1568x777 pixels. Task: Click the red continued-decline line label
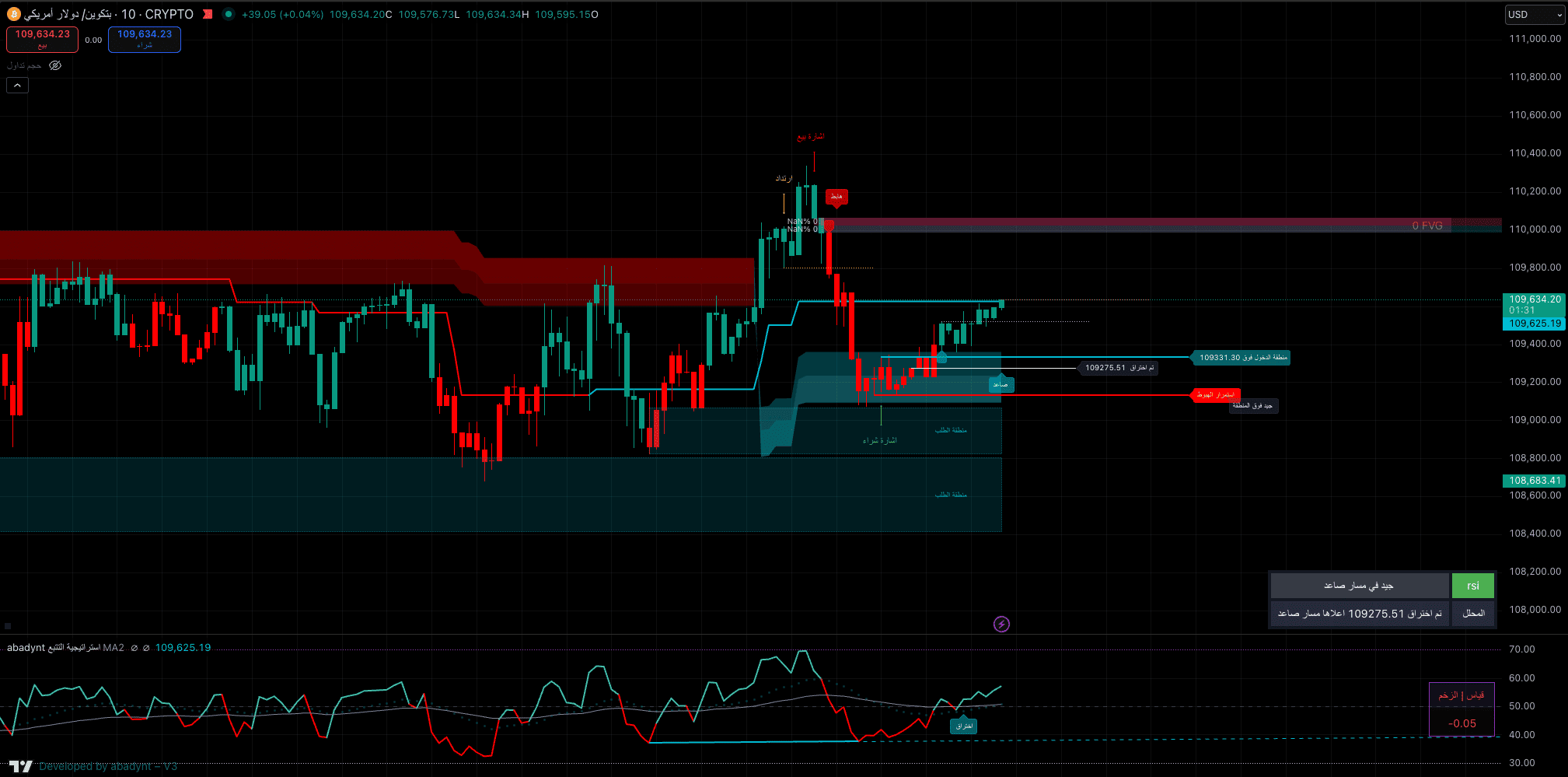(x=1216, y=395)
